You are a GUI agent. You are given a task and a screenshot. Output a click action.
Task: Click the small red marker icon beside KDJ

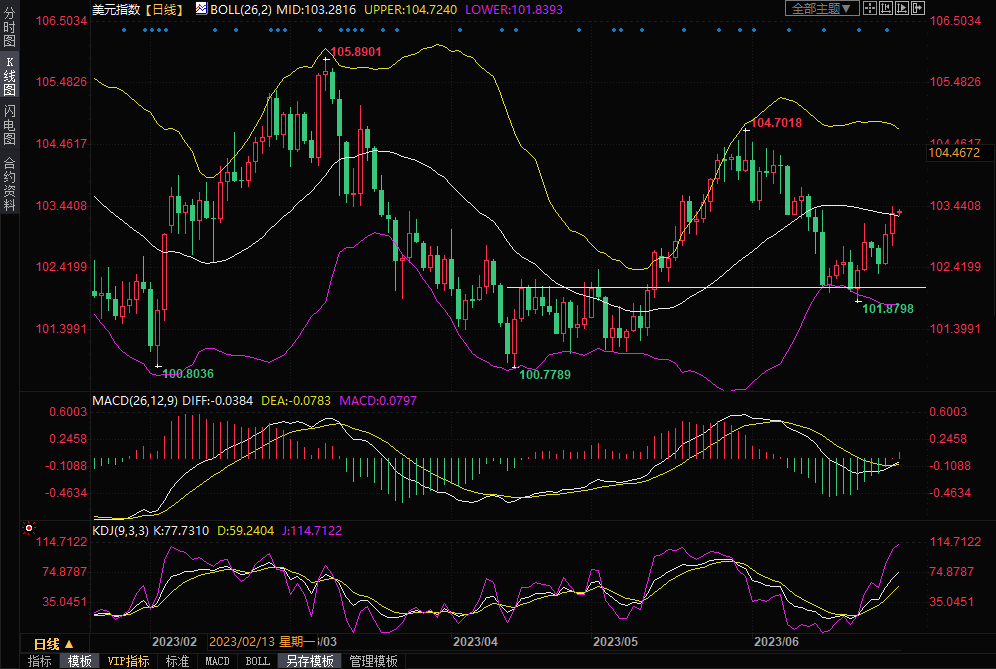click(x=29, y=527)
